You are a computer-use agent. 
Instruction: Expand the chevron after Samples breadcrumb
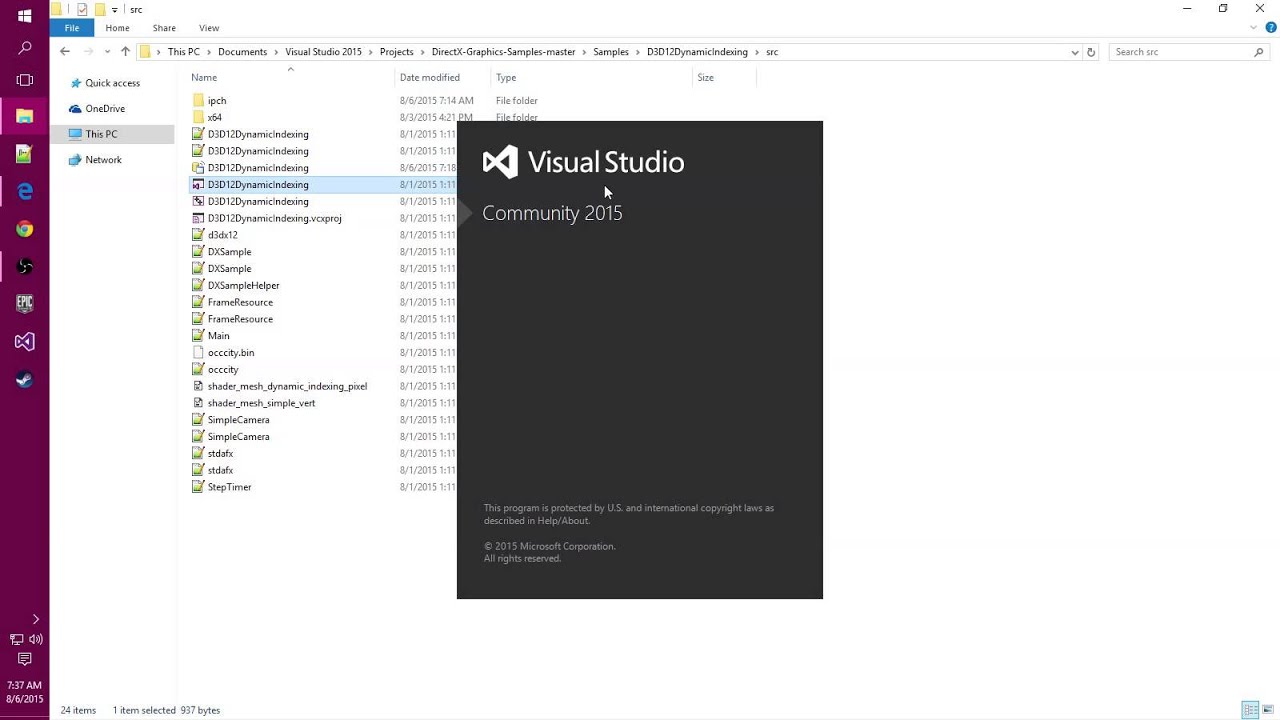[638, 52]
